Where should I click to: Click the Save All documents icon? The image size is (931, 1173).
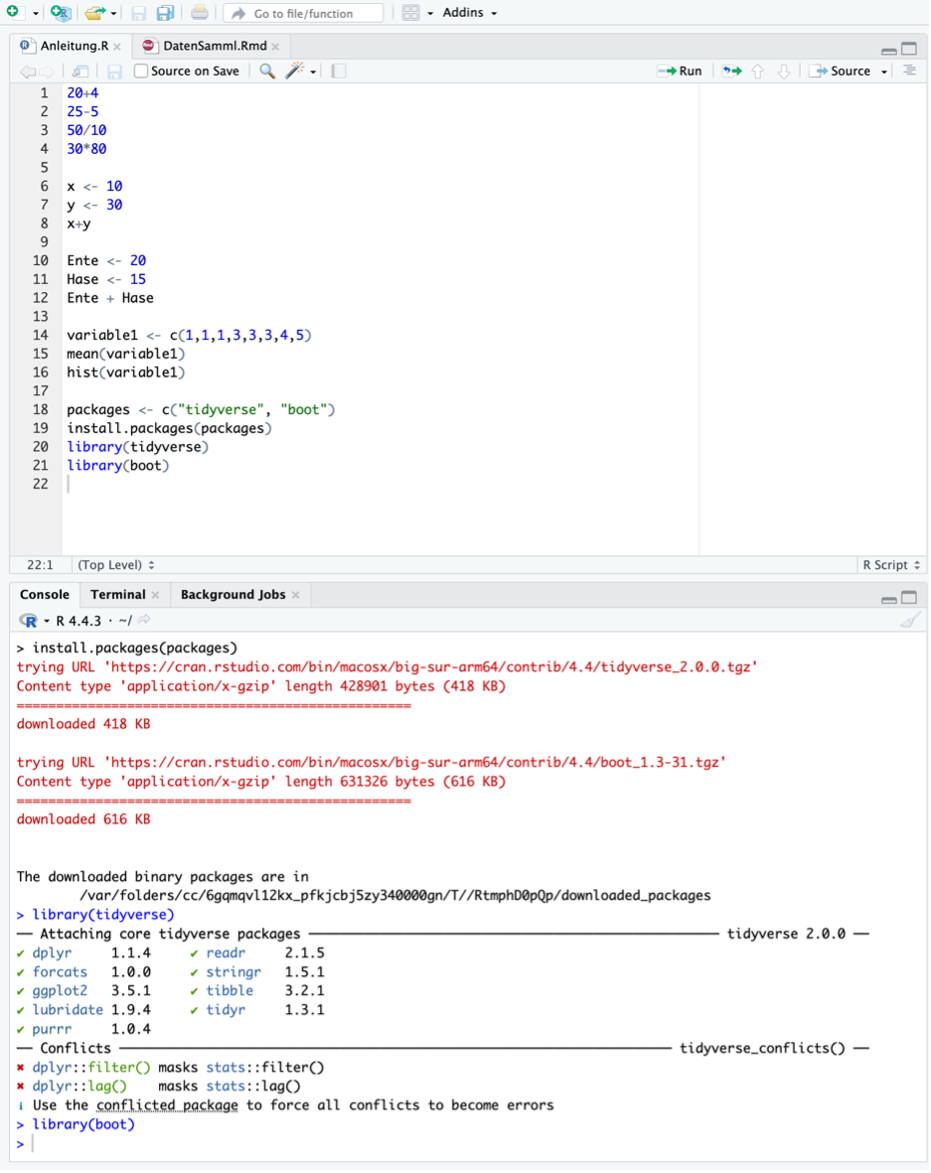(165, 13)
